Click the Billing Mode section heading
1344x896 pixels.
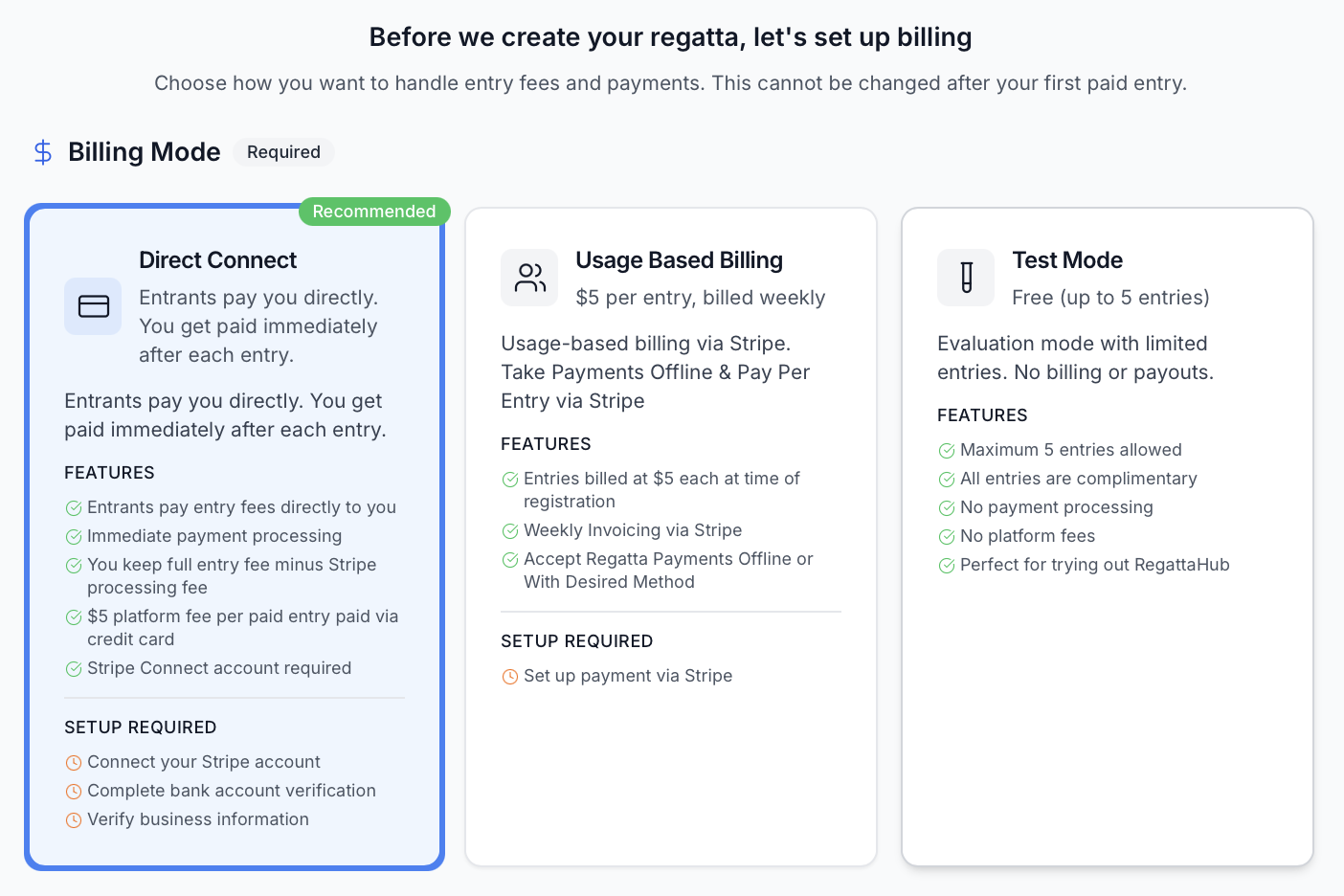click(145, 152)
